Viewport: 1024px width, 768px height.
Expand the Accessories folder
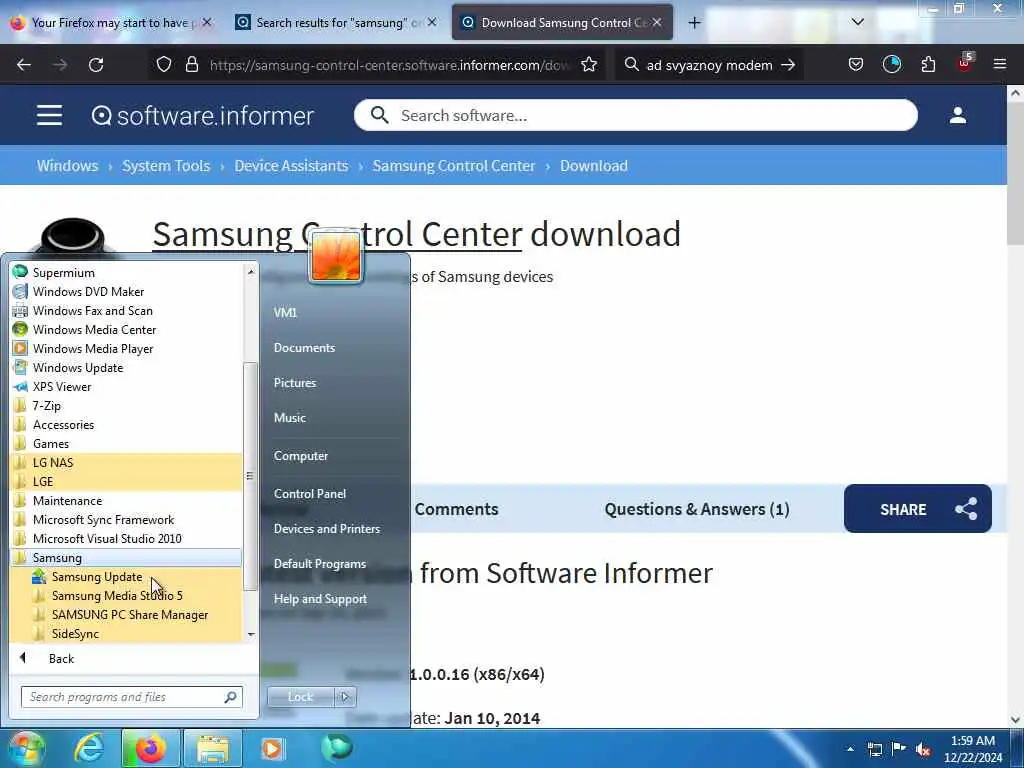126,424
